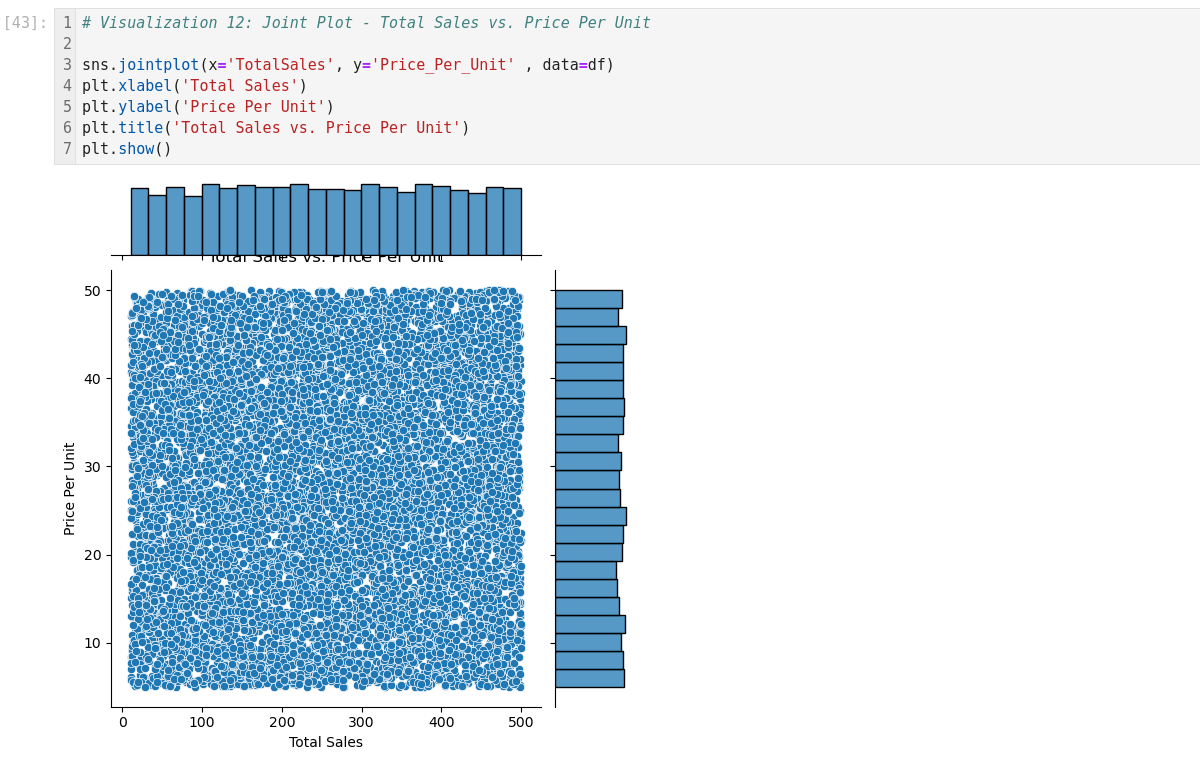
Task: Click the overlapping plot title text
Action: pyautogui.click(x=326, y=259)
